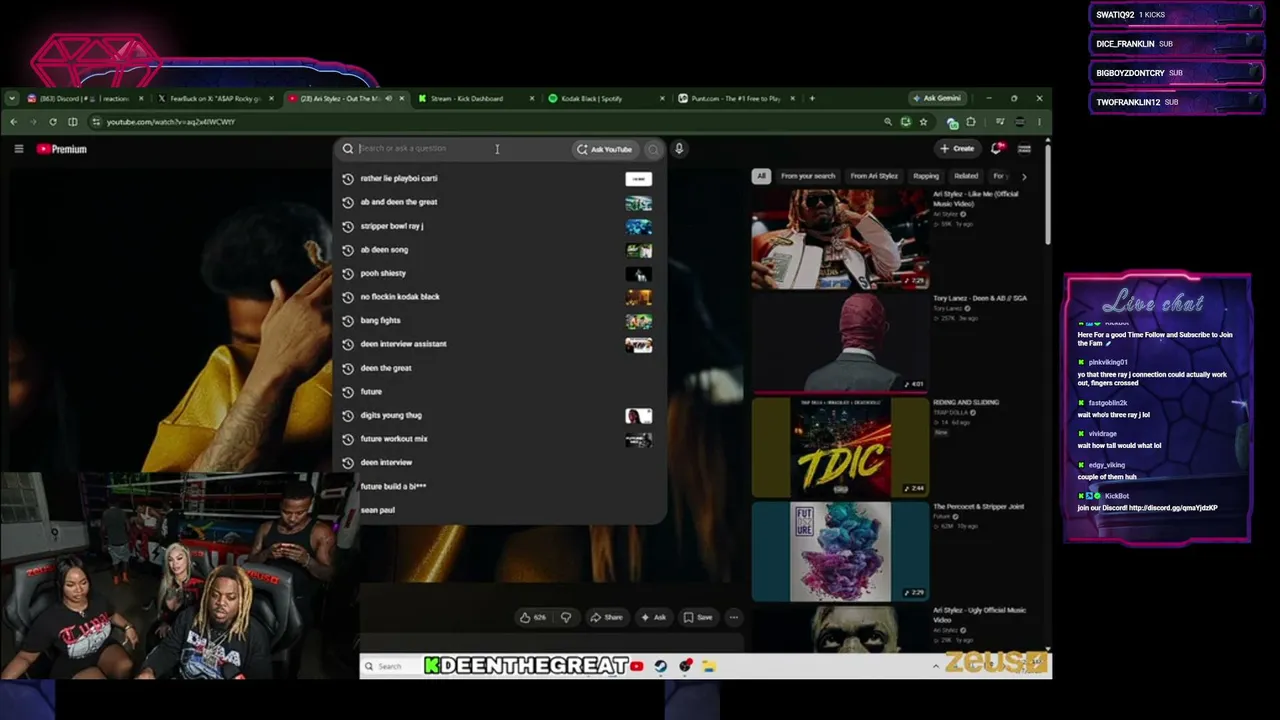Switch to the FearBuck on X tab
This screenshot has height=720, width=1280.
[215, 98]
